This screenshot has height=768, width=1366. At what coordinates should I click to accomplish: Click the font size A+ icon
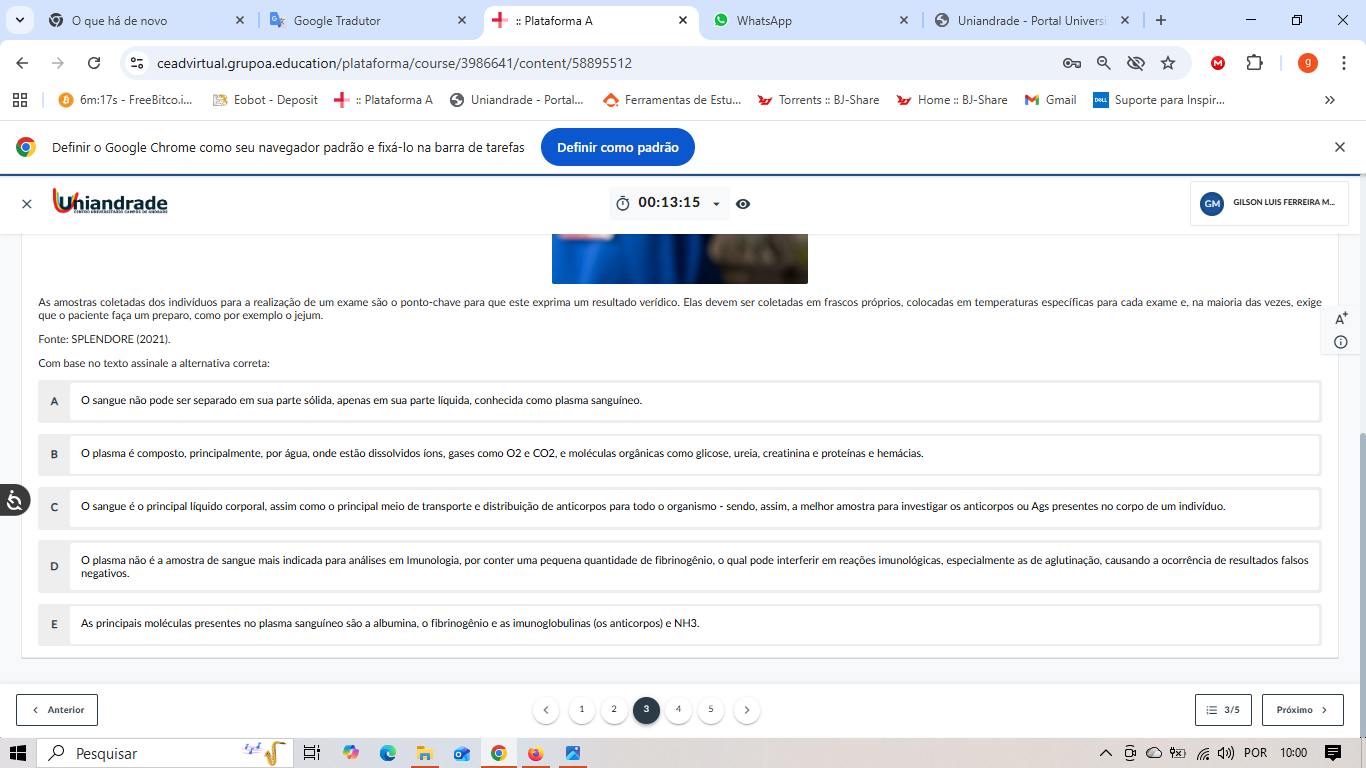(1341, 318)
